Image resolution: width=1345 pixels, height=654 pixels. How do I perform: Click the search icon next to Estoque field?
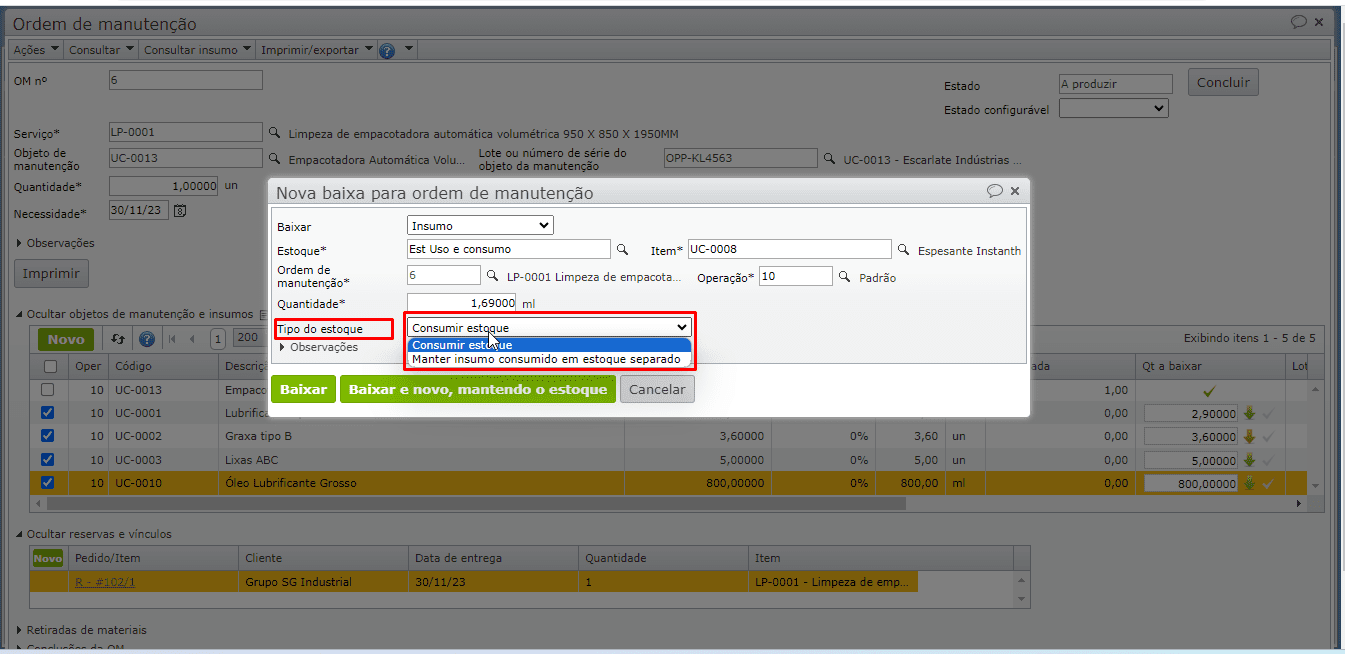(621, 250)
